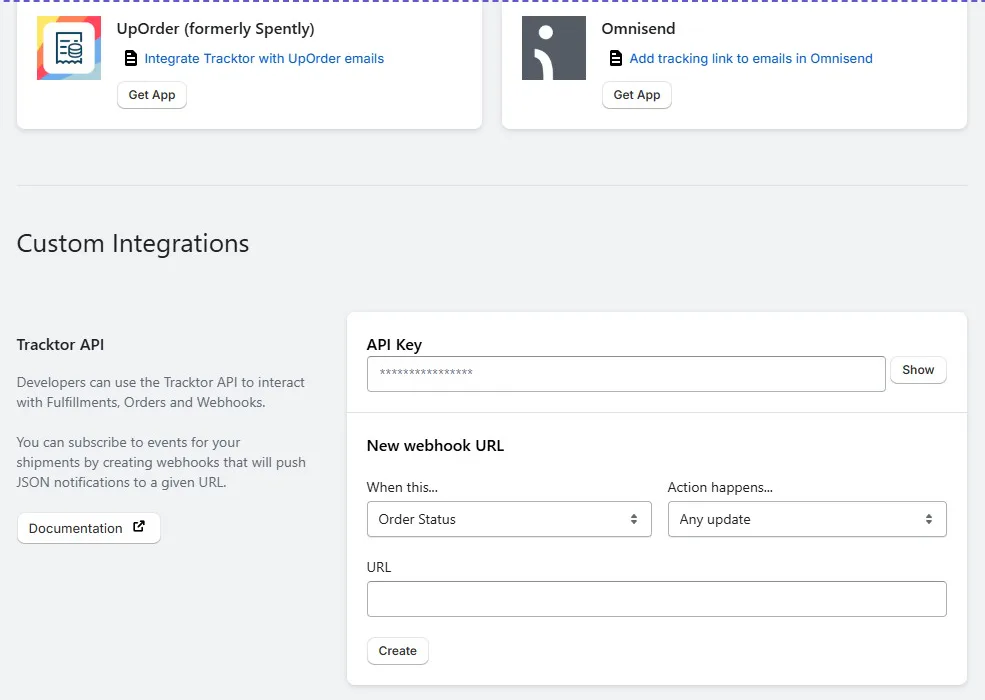Image resolution: width=985 pixels, height=700 pixels.
Task: Show the hidden API Key
Action: click(918, 369)
